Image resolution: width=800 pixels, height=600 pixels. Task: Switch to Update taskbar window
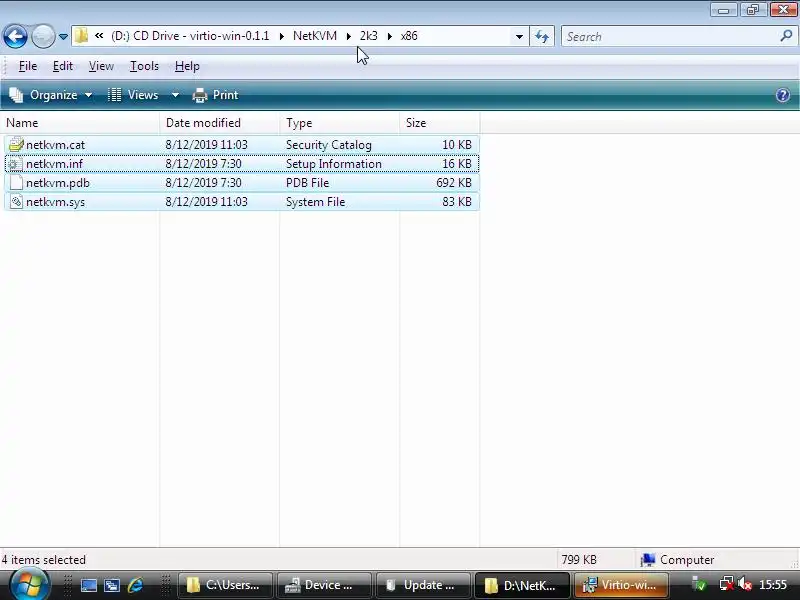coord(422,585)
